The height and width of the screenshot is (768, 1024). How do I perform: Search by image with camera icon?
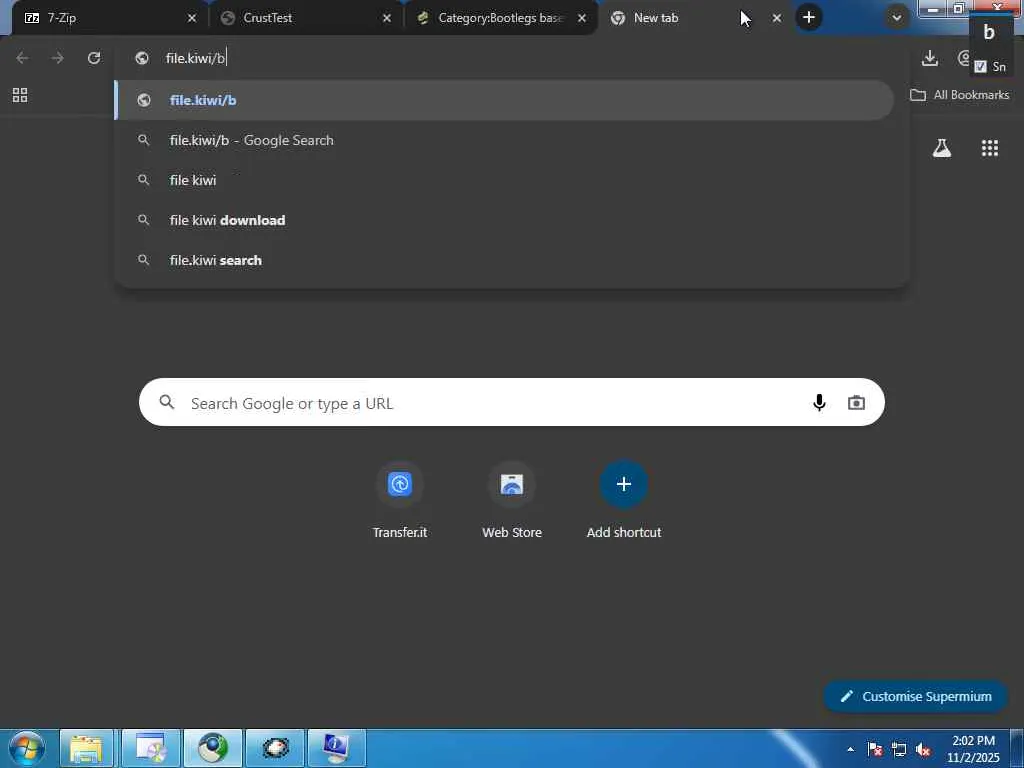click(x=856, y=403)
